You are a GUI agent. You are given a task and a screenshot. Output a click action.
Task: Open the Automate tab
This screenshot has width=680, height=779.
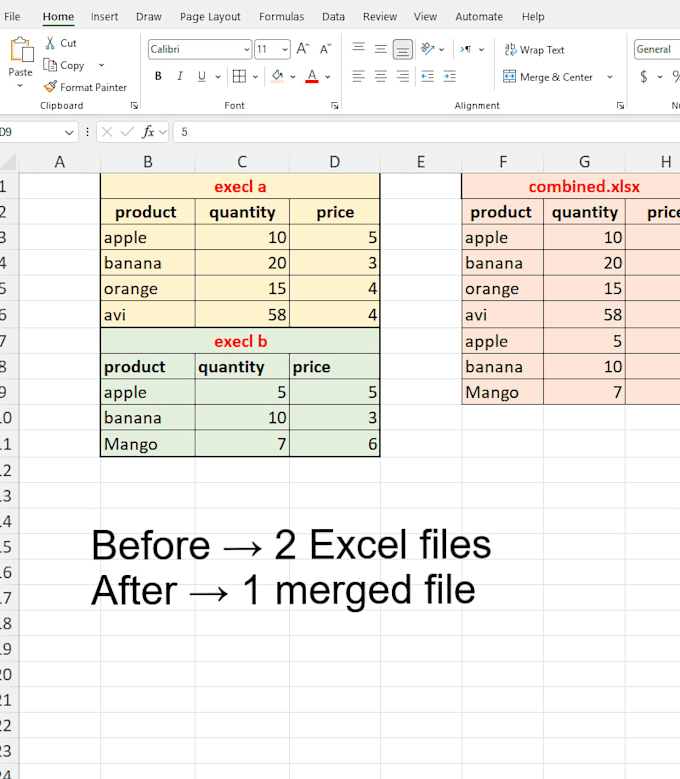click(x=479, y=16)
